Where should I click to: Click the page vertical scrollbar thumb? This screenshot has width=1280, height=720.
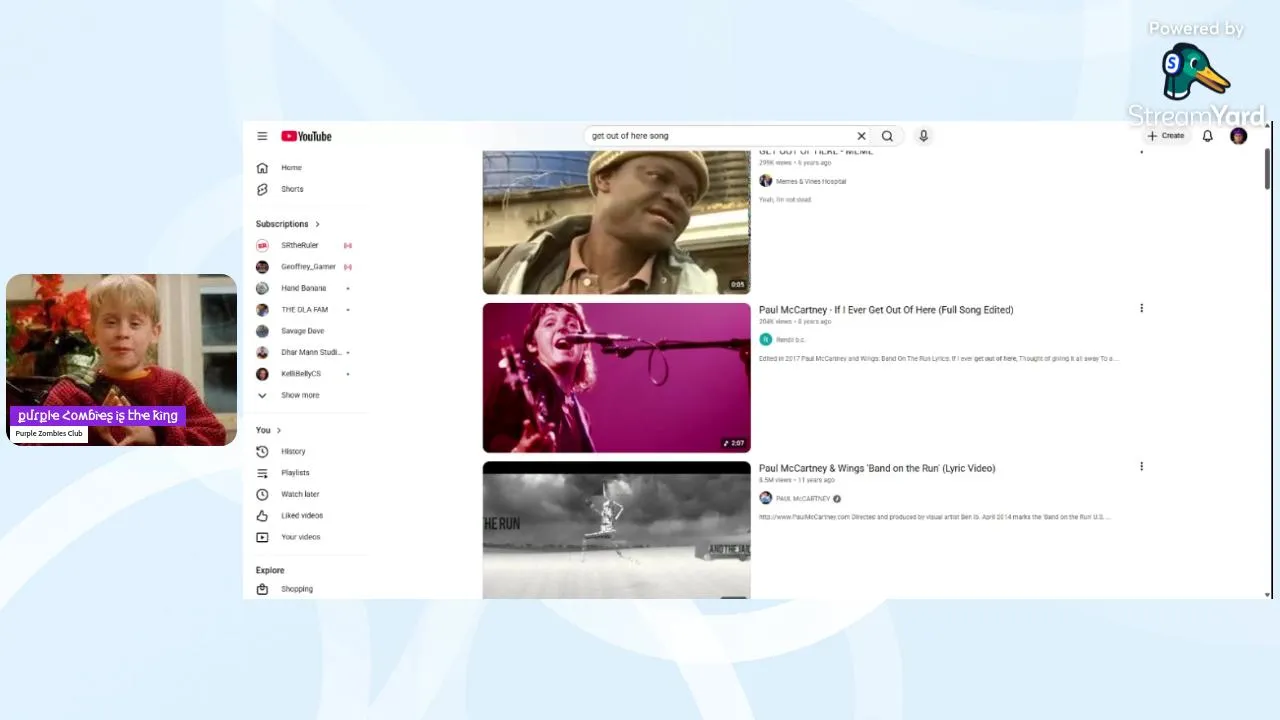click(1267, 168)
